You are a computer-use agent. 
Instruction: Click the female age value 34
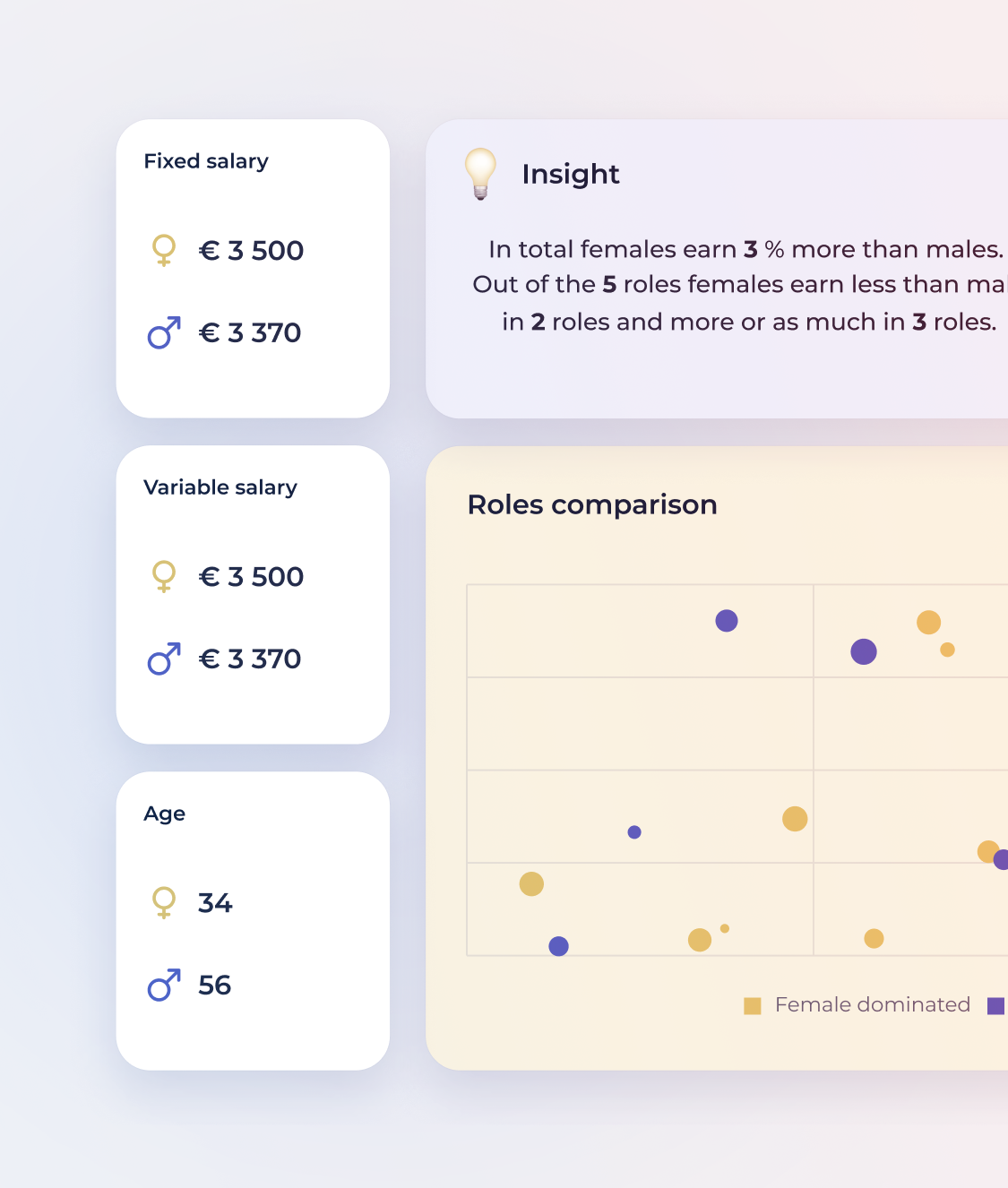pos(215,903)
